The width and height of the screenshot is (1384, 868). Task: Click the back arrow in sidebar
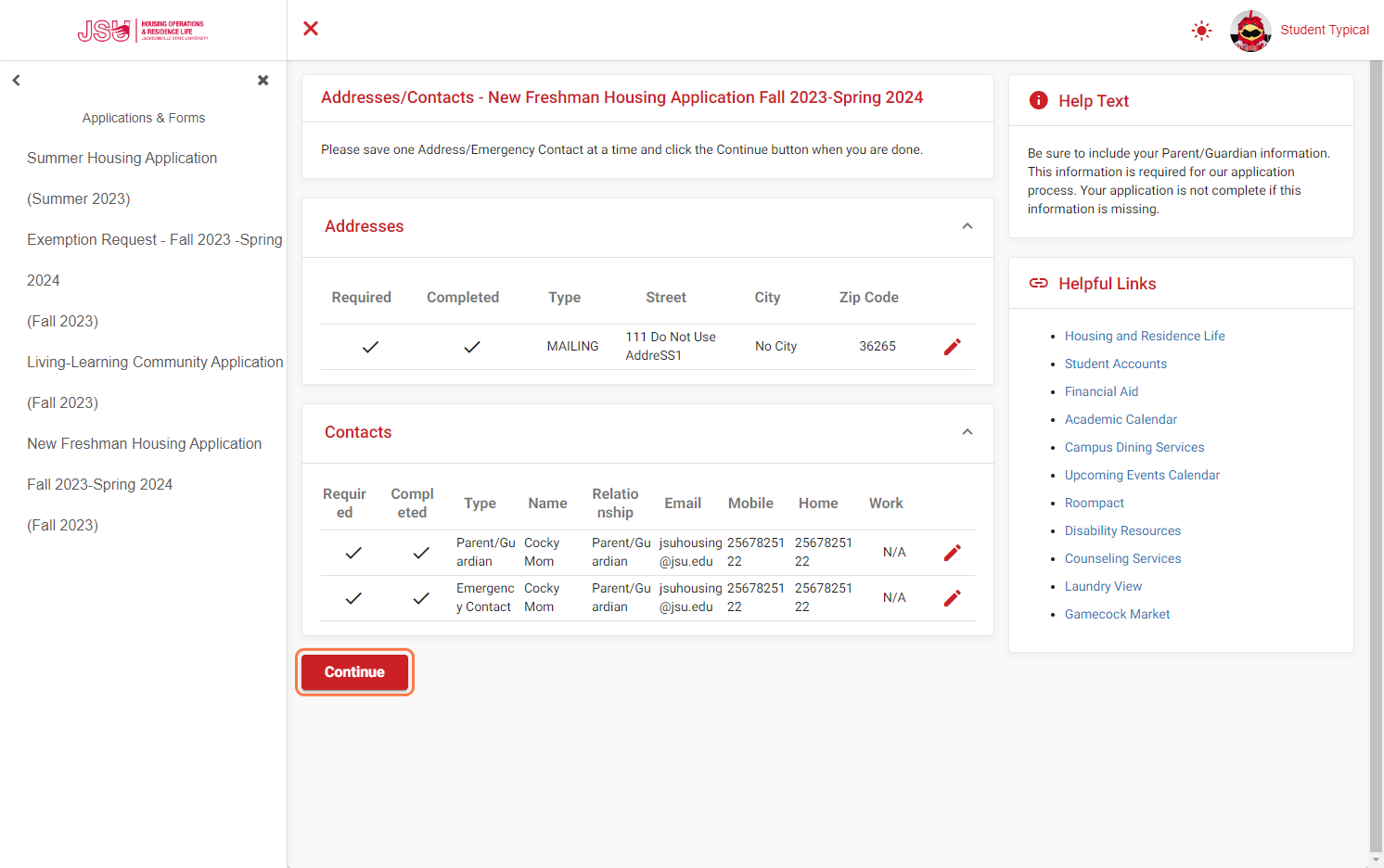pos(16,81)
